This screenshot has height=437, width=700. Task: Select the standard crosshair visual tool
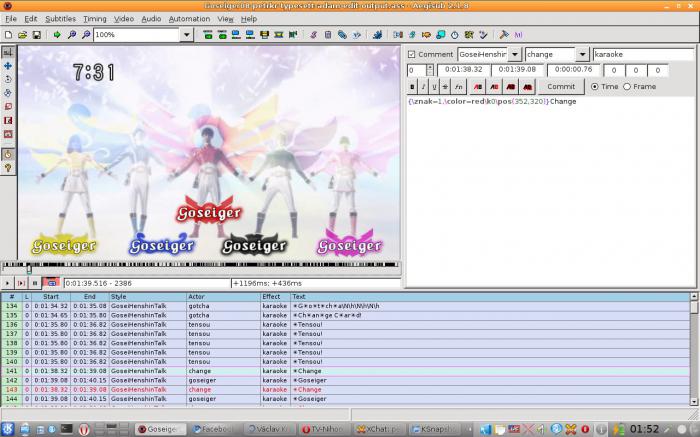tap(8, 52)
